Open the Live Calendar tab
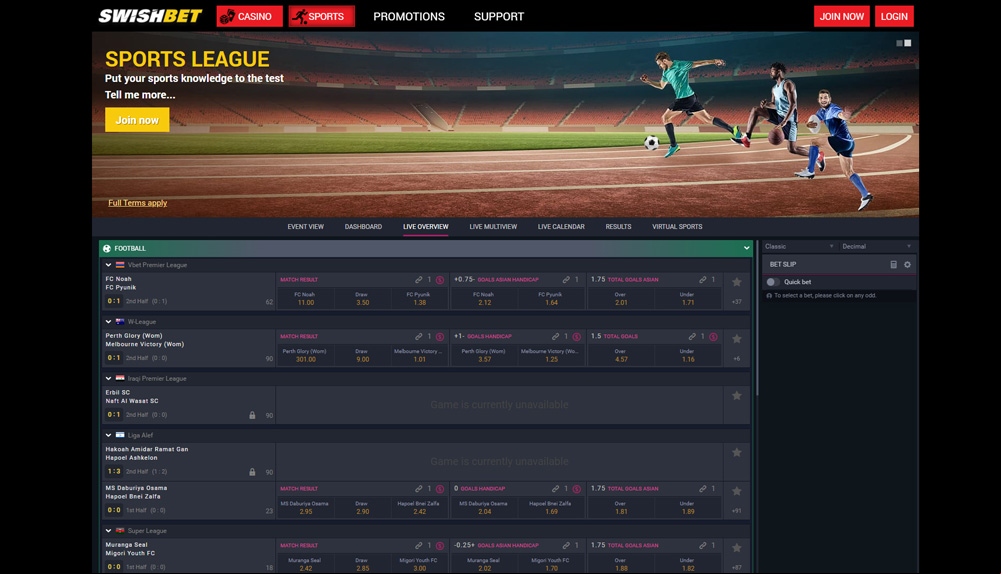This screenshot has width=1001, height=574. point(561,227)
